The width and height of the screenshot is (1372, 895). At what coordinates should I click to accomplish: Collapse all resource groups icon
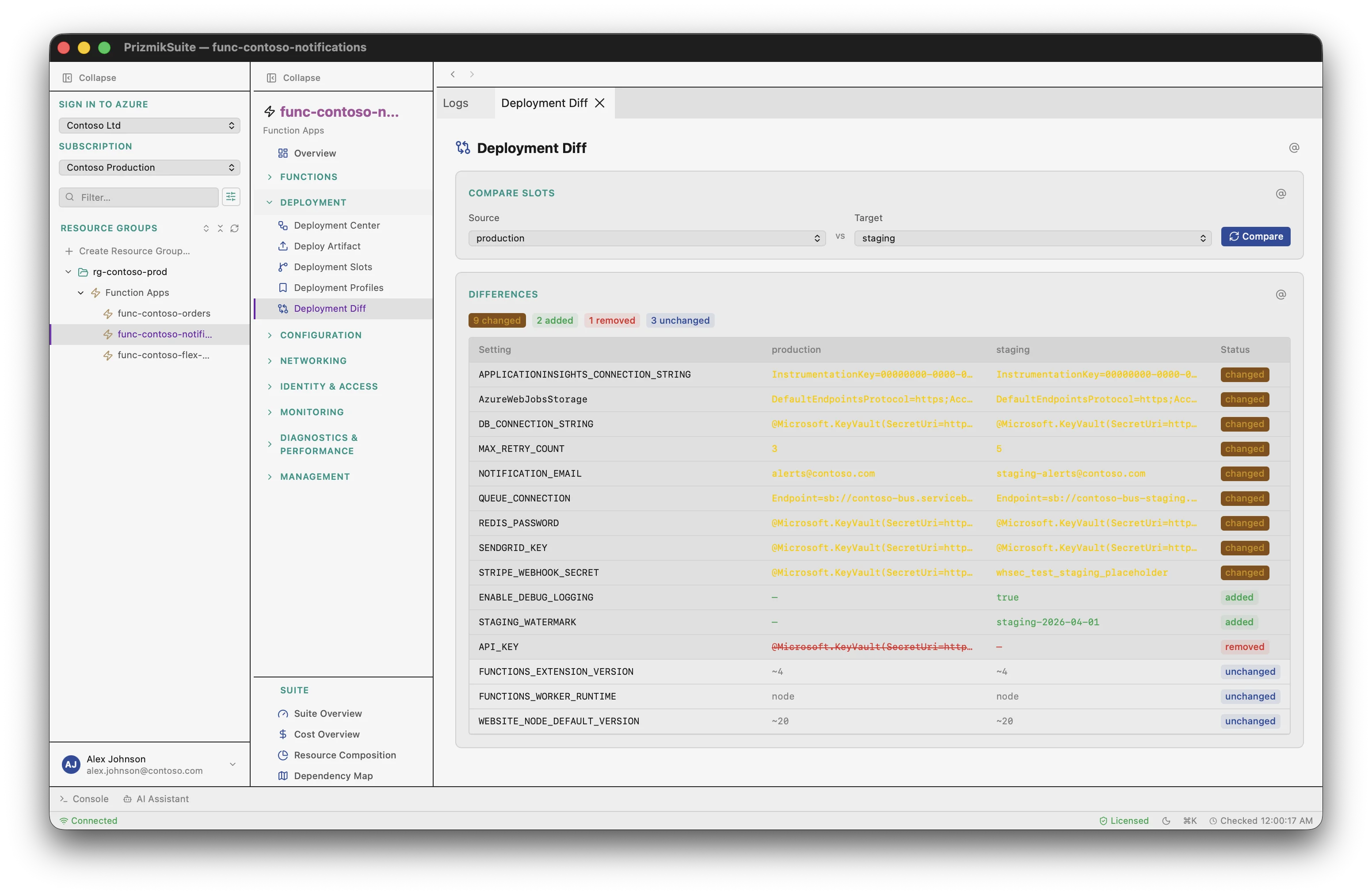pos(220,228)
